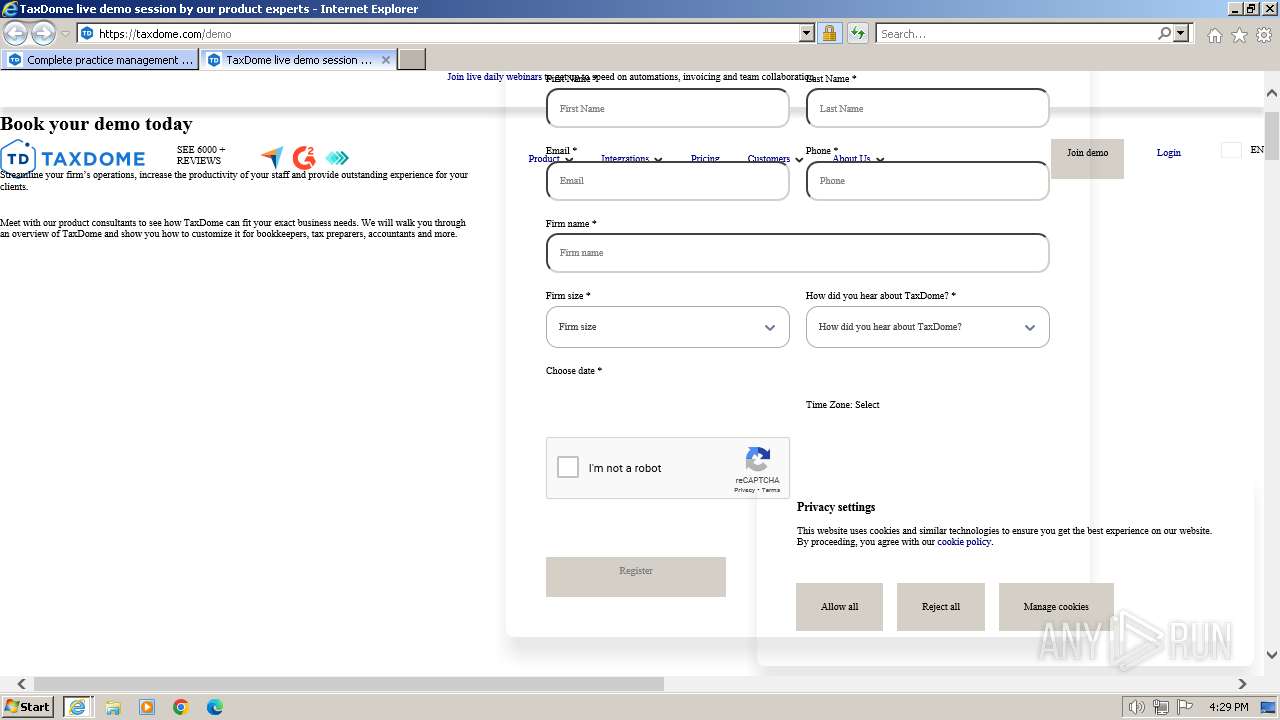Click the vertical scrollbar down arrow
The height and width of the screenshot is (720, 1280).
(x=1272, y=655)
